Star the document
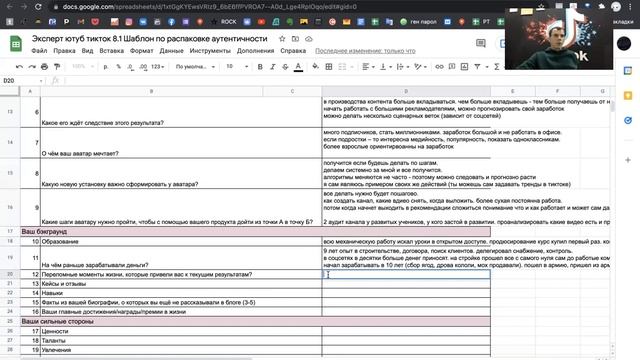Image resolution: width=640 pixels, height=360 pixels. tap(282, 39)
